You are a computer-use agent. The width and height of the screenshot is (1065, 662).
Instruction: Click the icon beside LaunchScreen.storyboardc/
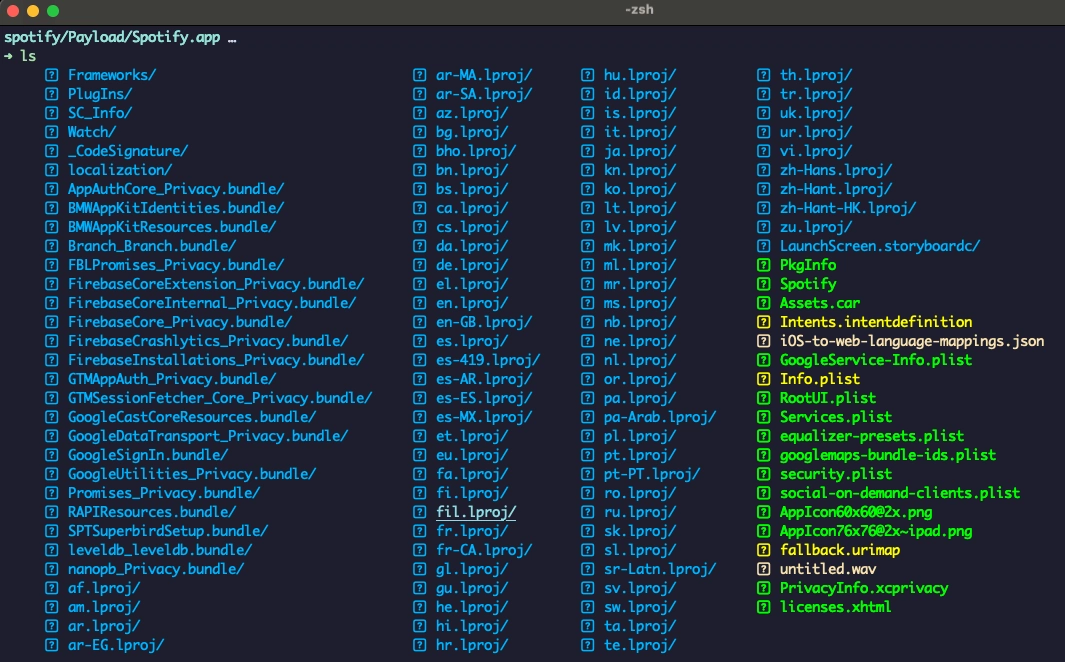tap(763, 246)
